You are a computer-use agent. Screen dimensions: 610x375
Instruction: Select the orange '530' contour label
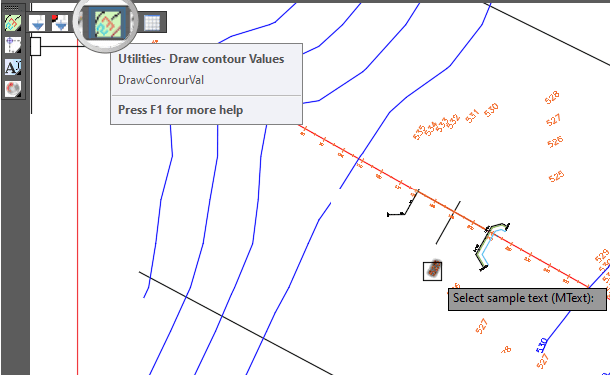pos(491,110)
